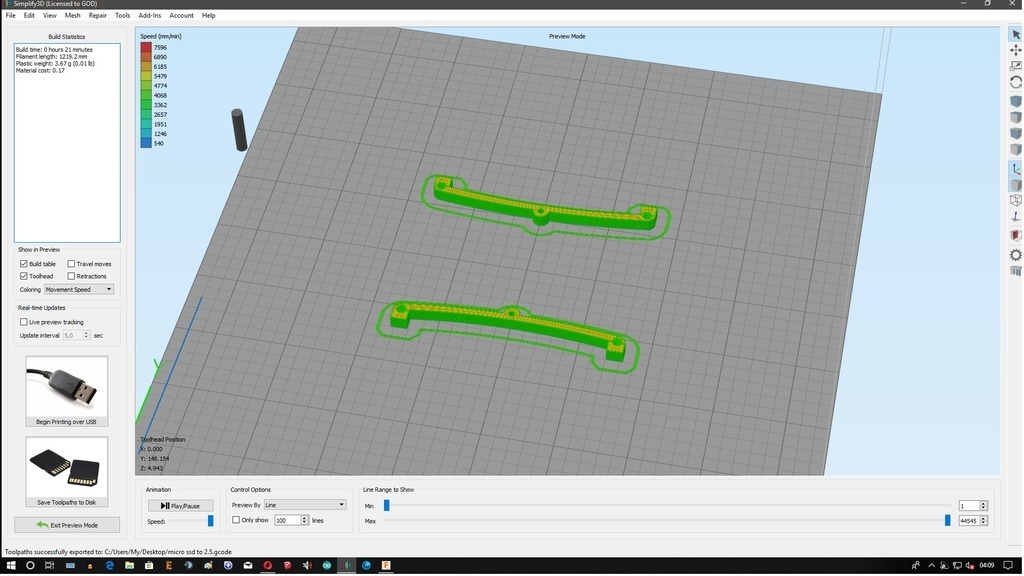Image resolution: width=1024 pixels, height=576 pixels.
Task: Enable the Travel moves checkbox
Action: pos(71,264)
